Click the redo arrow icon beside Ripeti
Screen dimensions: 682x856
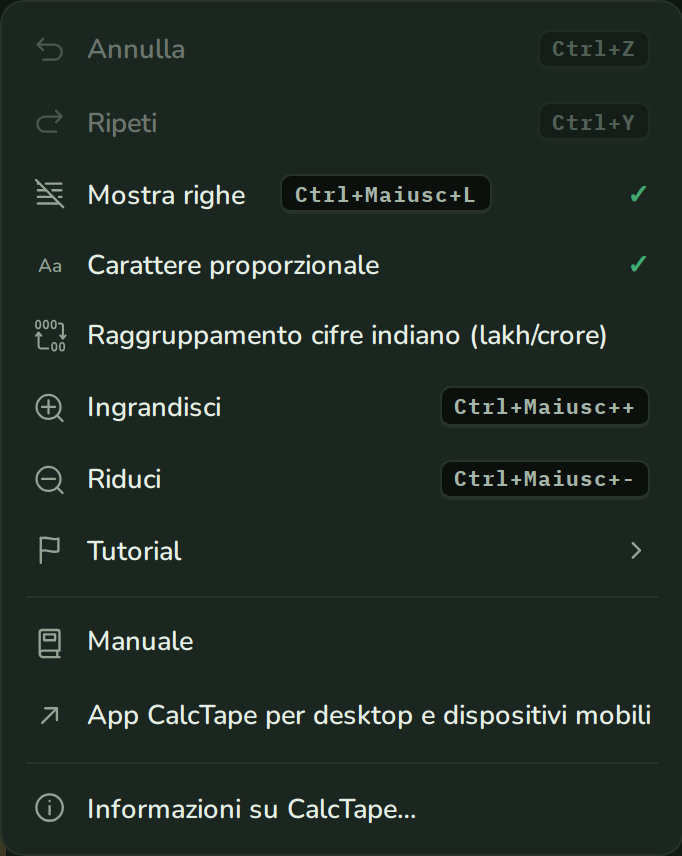(50, 122)
